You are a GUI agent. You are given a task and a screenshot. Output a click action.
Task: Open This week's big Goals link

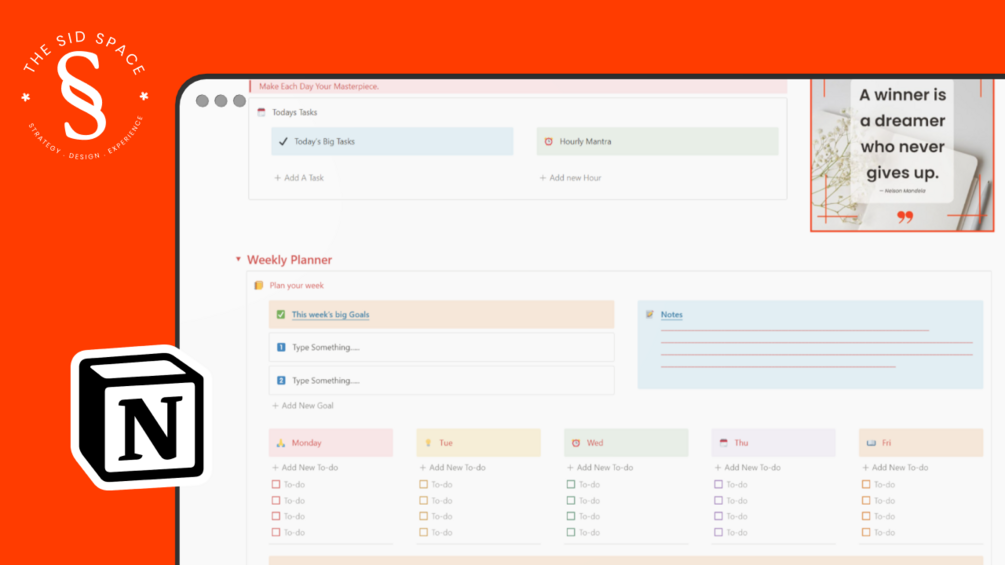[x=330, y=315]
